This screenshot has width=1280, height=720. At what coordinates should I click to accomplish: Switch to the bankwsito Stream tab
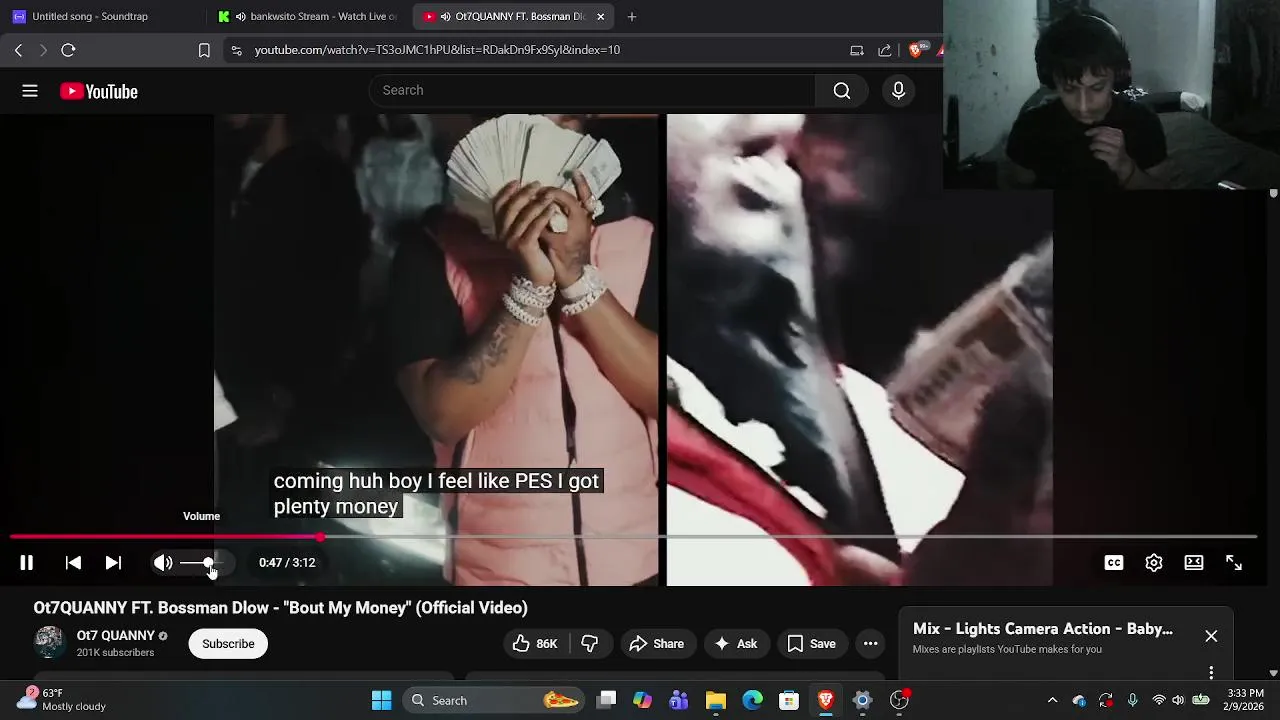point(308,16)
